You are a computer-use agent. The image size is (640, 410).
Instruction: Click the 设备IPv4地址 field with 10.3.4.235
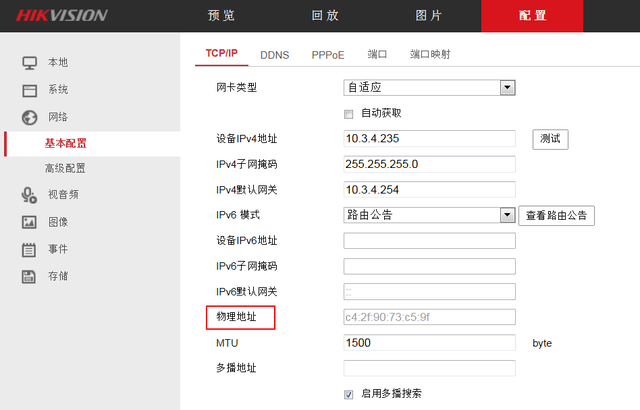pyautogui.click(x=429, y=139)
